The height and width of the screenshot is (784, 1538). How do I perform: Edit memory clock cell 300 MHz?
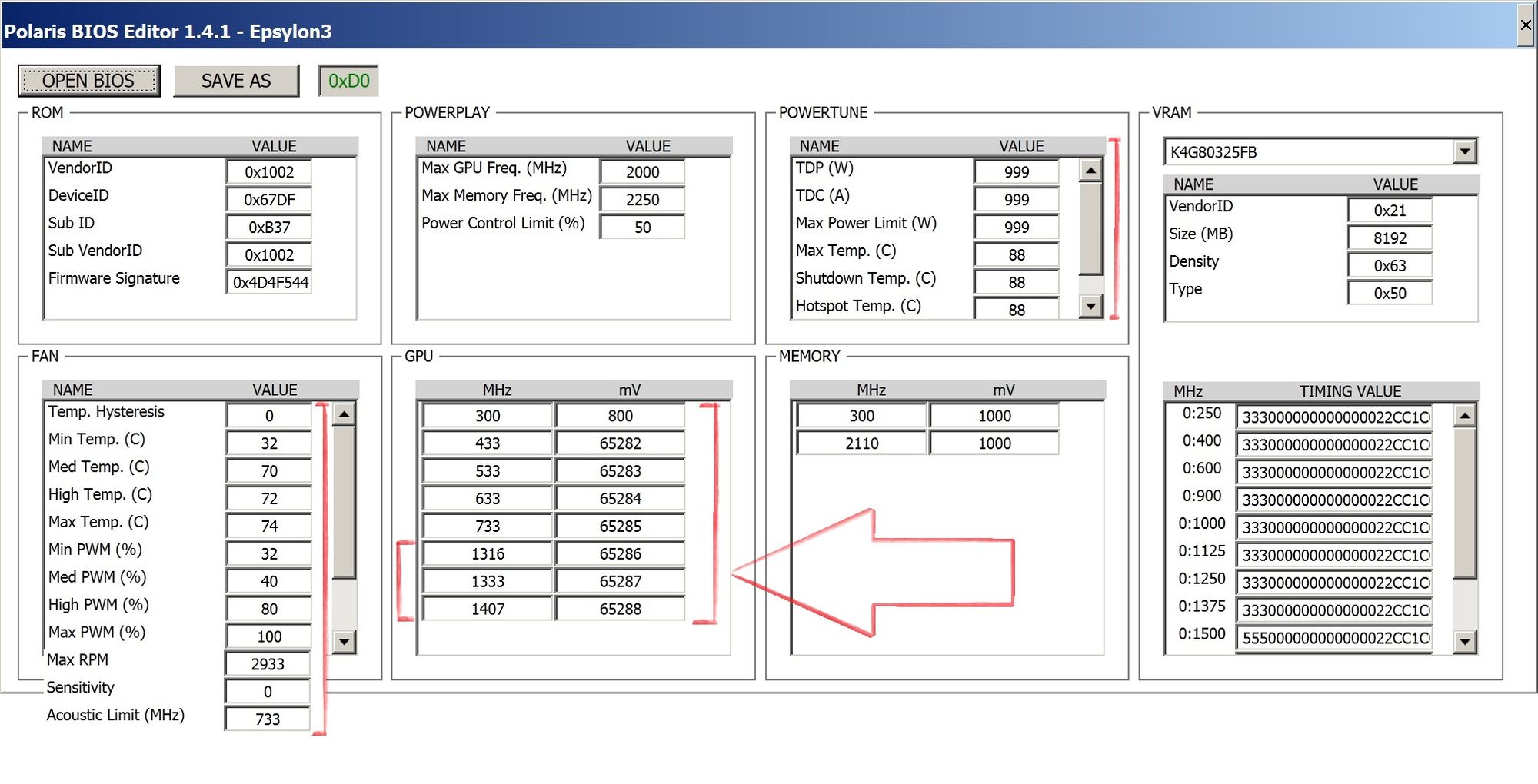861,415
